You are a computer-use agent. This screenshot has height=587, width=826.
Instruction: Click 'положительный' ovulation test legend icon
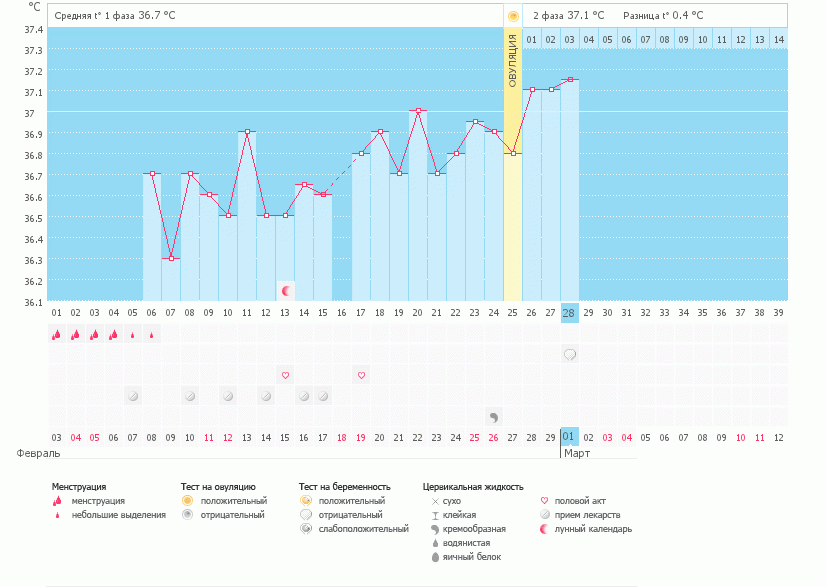click(x=186, y=500)
